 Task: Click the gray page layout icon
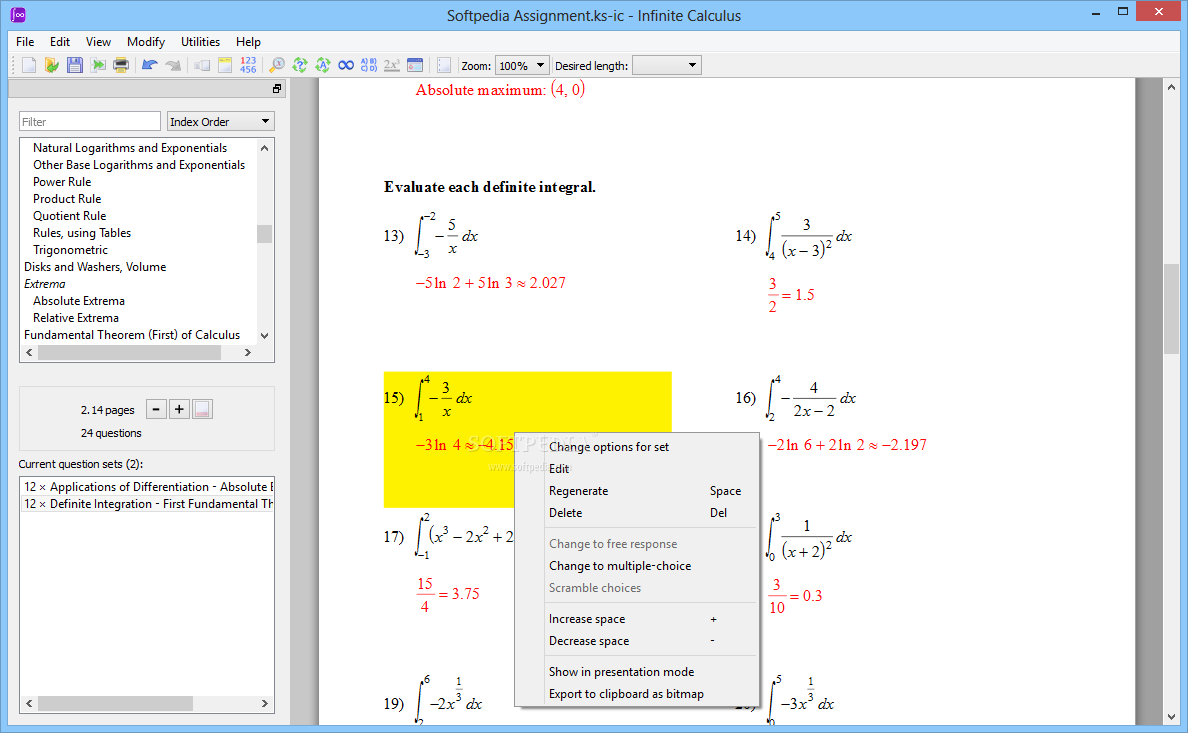point(202,65)
